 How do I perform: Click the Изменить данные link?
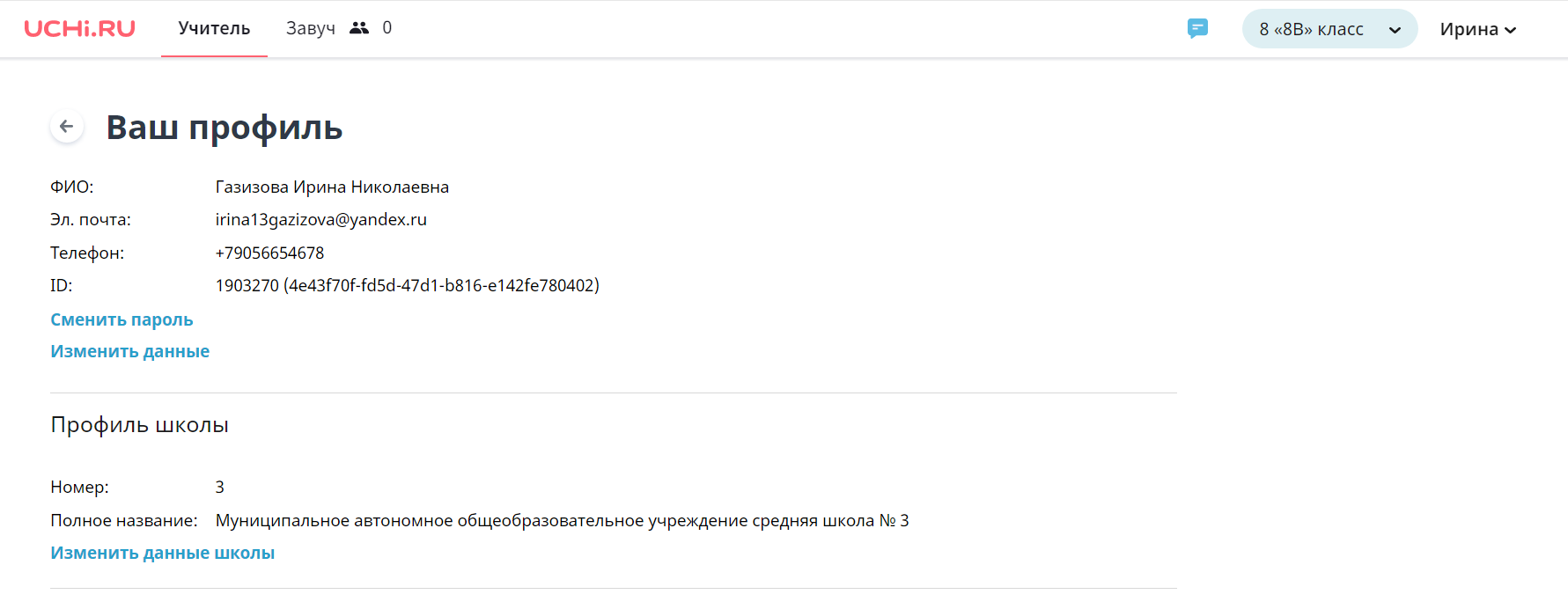[129, 351]
